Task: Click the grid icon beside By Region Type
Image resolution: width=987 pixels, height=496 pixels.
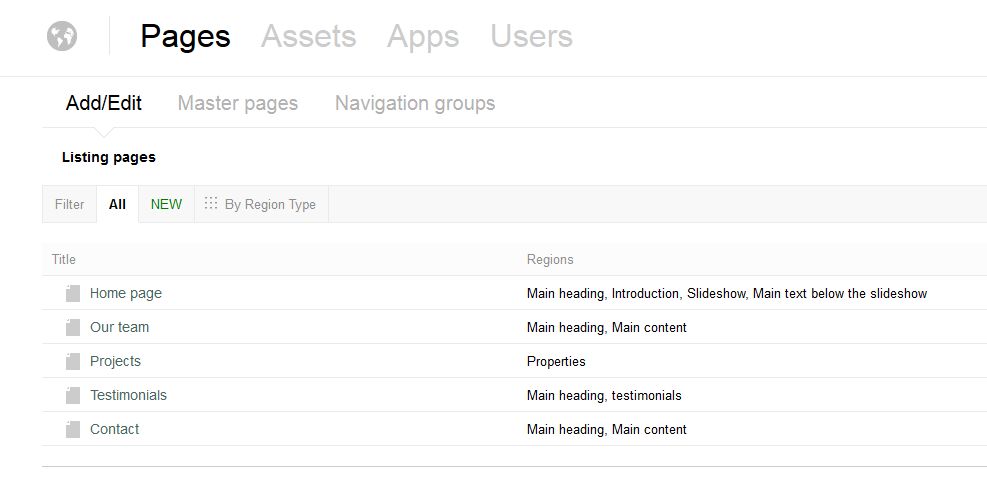Action: (211, 203)
